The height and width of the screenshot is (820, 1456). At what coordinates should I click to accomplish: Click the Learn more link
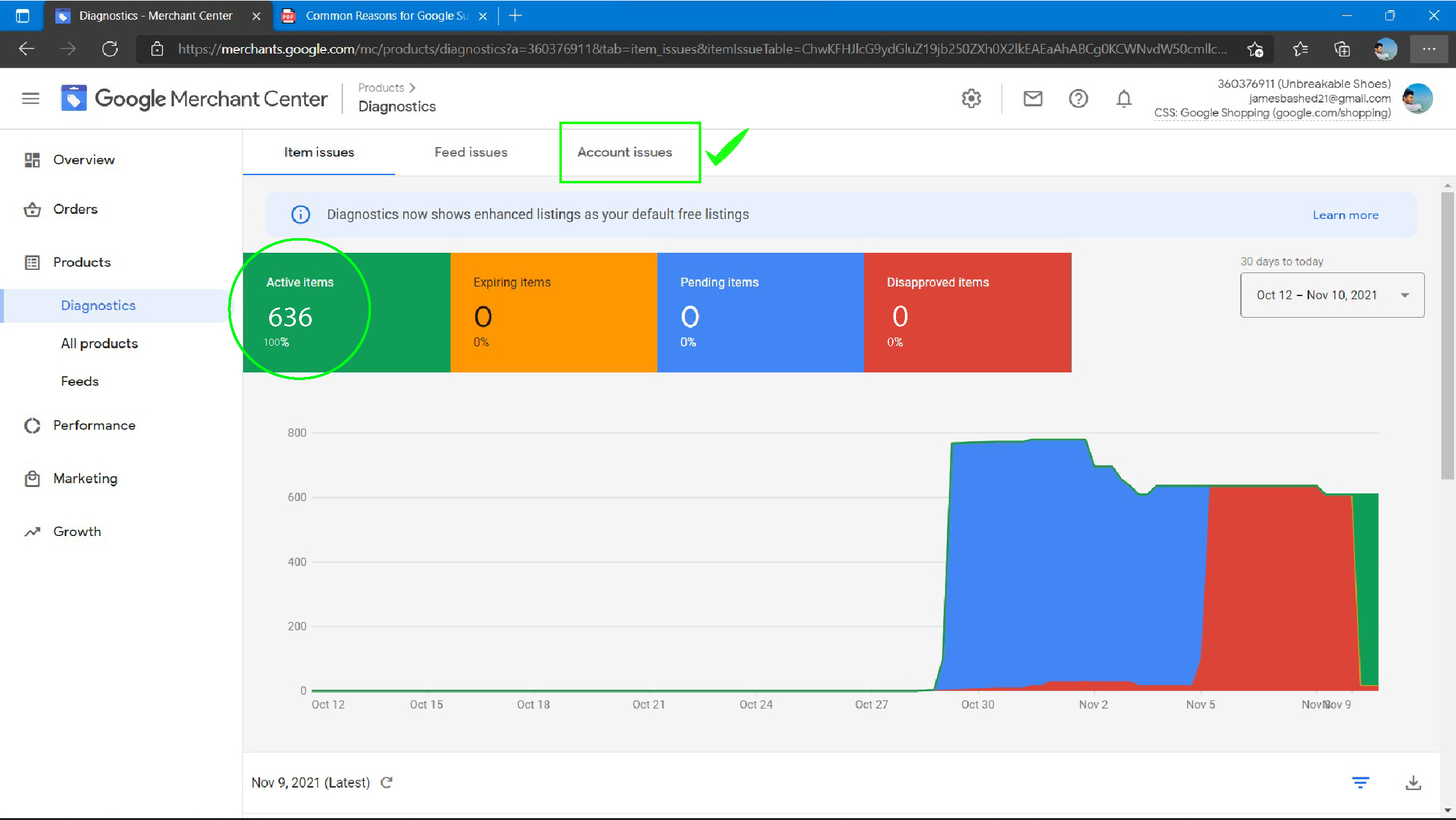(1345, 215)
